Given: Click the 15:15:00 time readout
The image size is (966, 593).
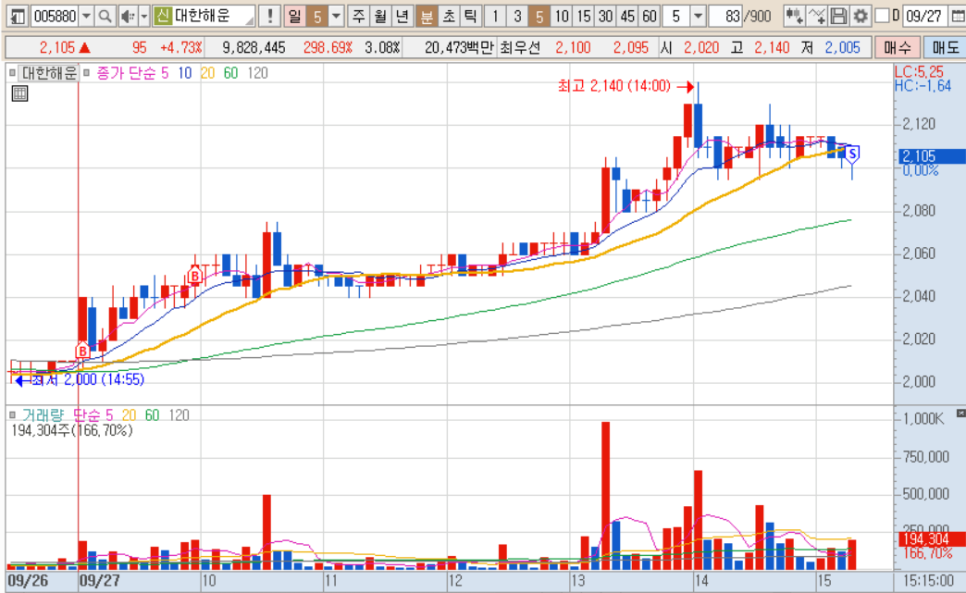Looking at the screenshot, I should 928,581.
